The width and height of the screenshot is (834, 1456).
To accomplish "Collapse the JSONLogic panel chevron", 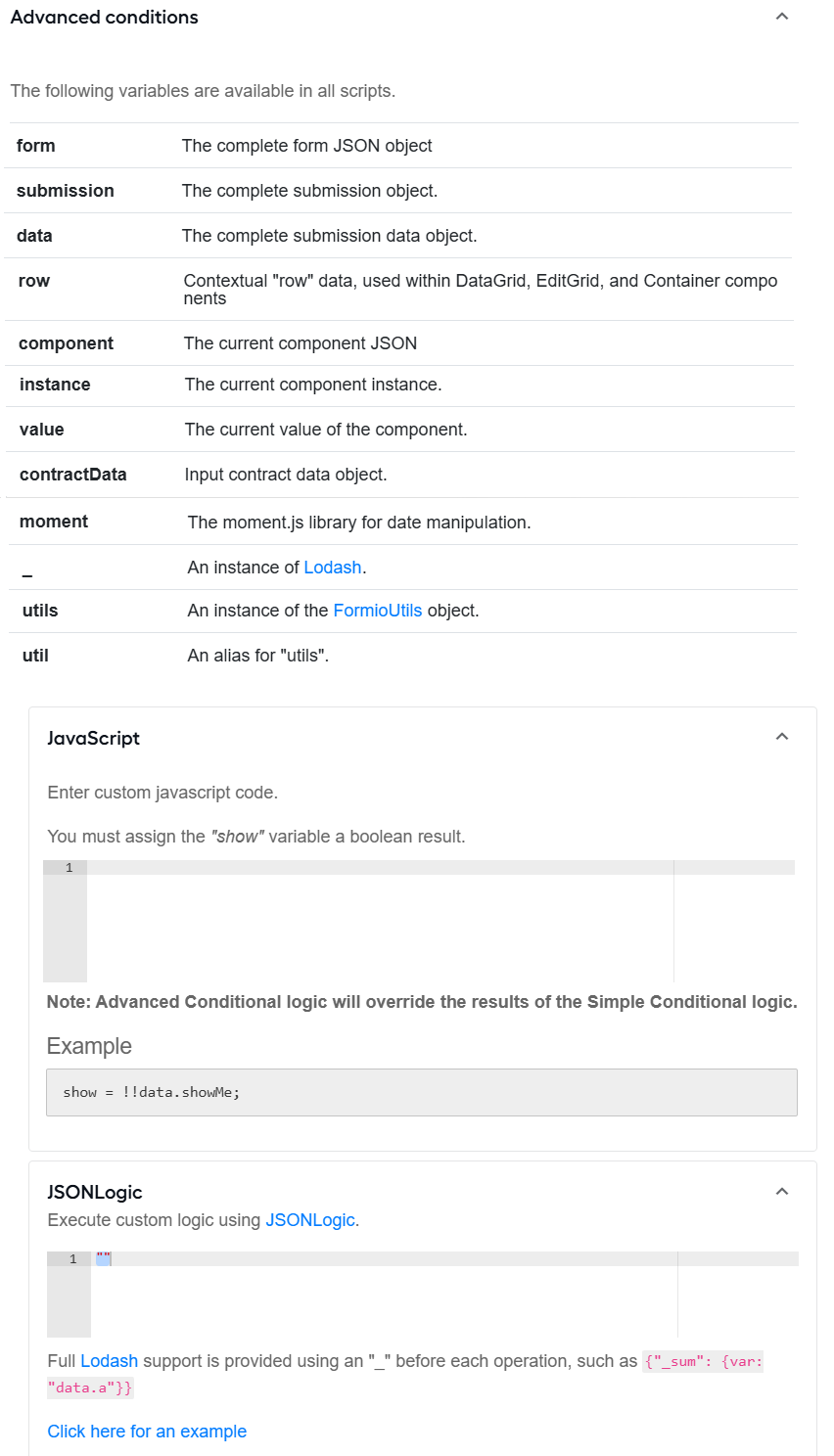I will point(781,1191).
